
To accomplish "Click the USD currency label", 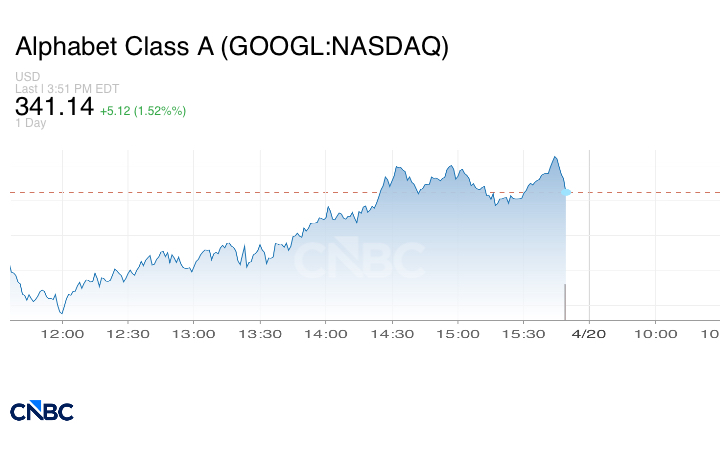I will pos(27,77).
